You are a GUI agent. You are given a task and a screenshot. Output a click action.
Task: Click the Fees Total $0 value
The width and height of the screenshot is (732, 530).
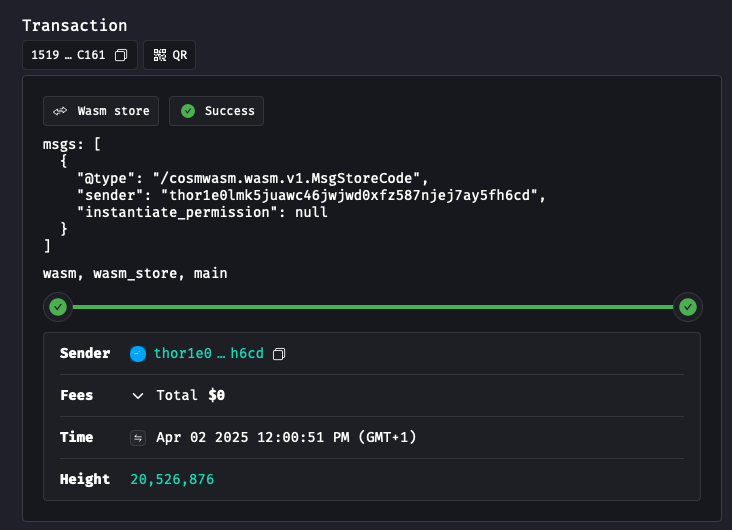(190, 396)
